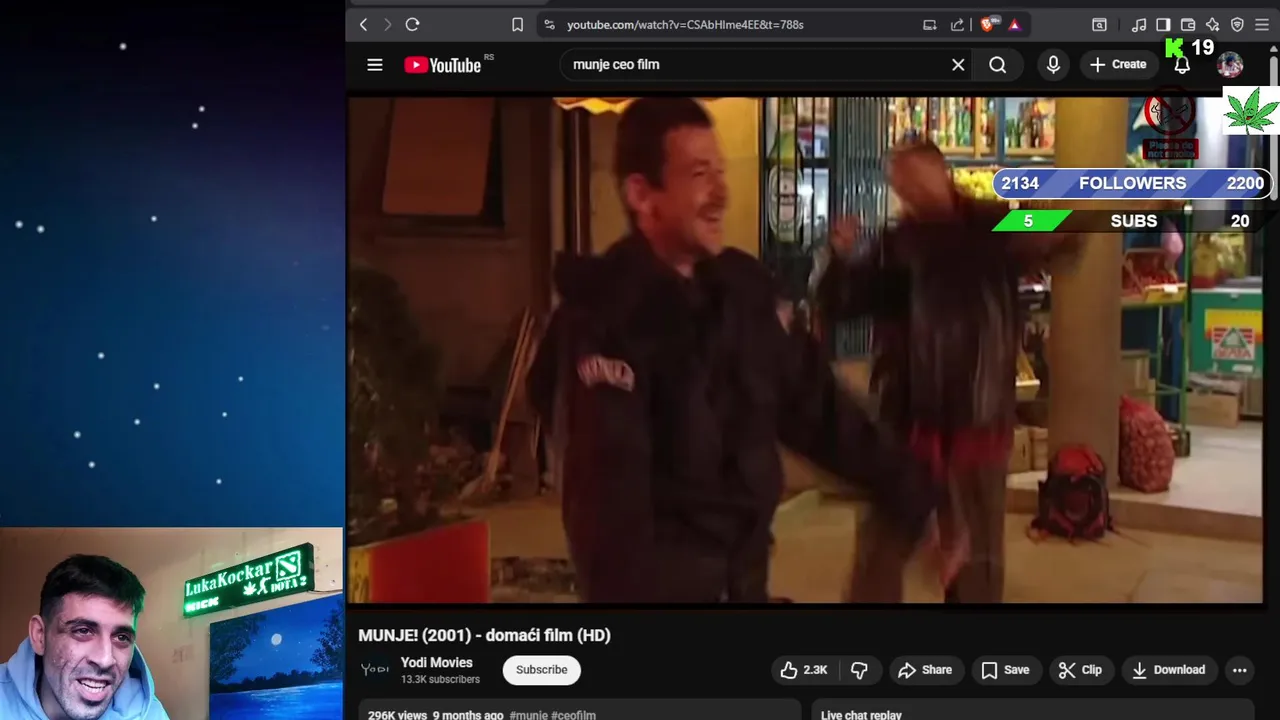This screenshot has height=720, width=1280.
Task: Open Yodi Movies channel avatar
Action: tap(375, 670)
